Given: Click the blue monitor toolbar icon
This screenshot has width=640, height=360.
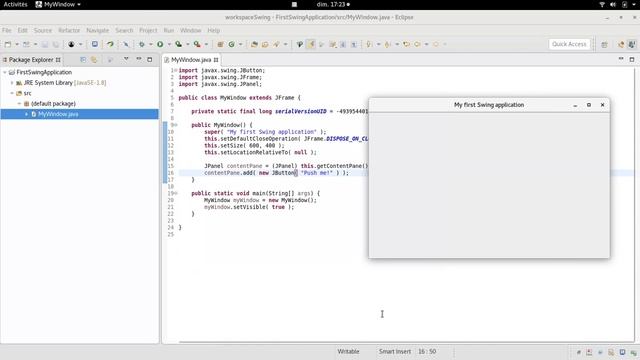Looking at the screenshot, I should [x=95, y=44].
